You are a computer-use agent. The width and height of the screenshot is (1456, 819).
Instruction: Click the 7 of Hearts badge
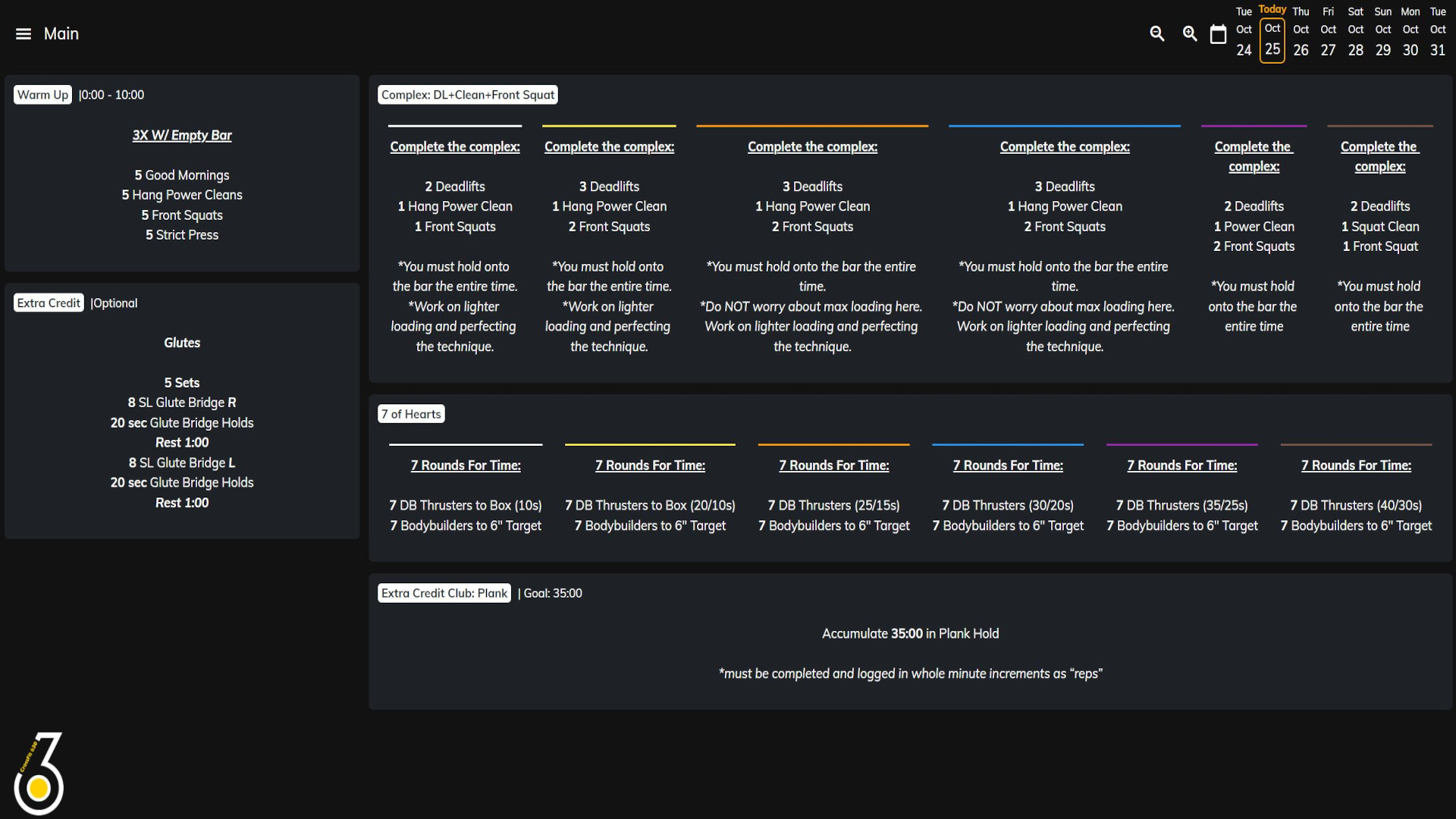[x=410, y=413]
